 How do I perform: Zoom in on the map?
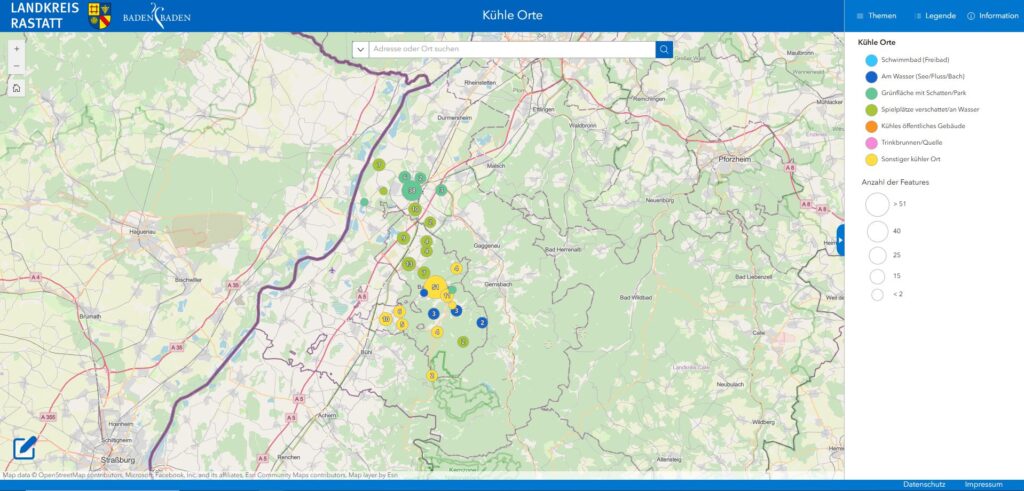click(x=16, y=48)
